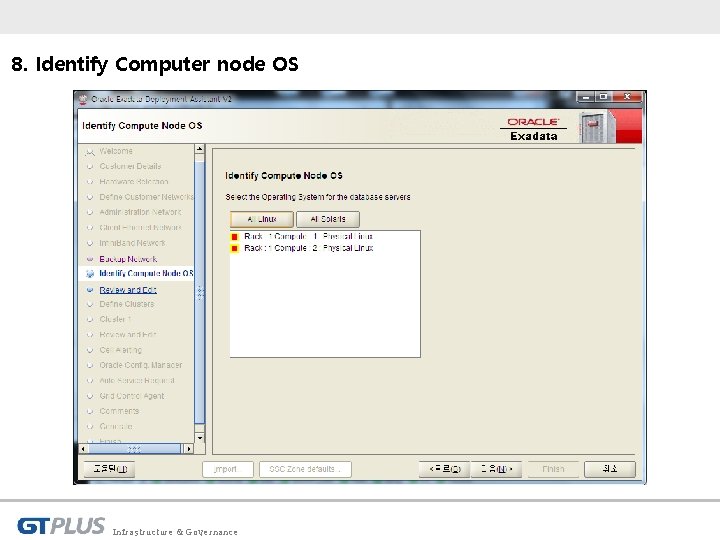Select Define Customer Networks step
Screen dimensions: 720x540
click(146, 197)
